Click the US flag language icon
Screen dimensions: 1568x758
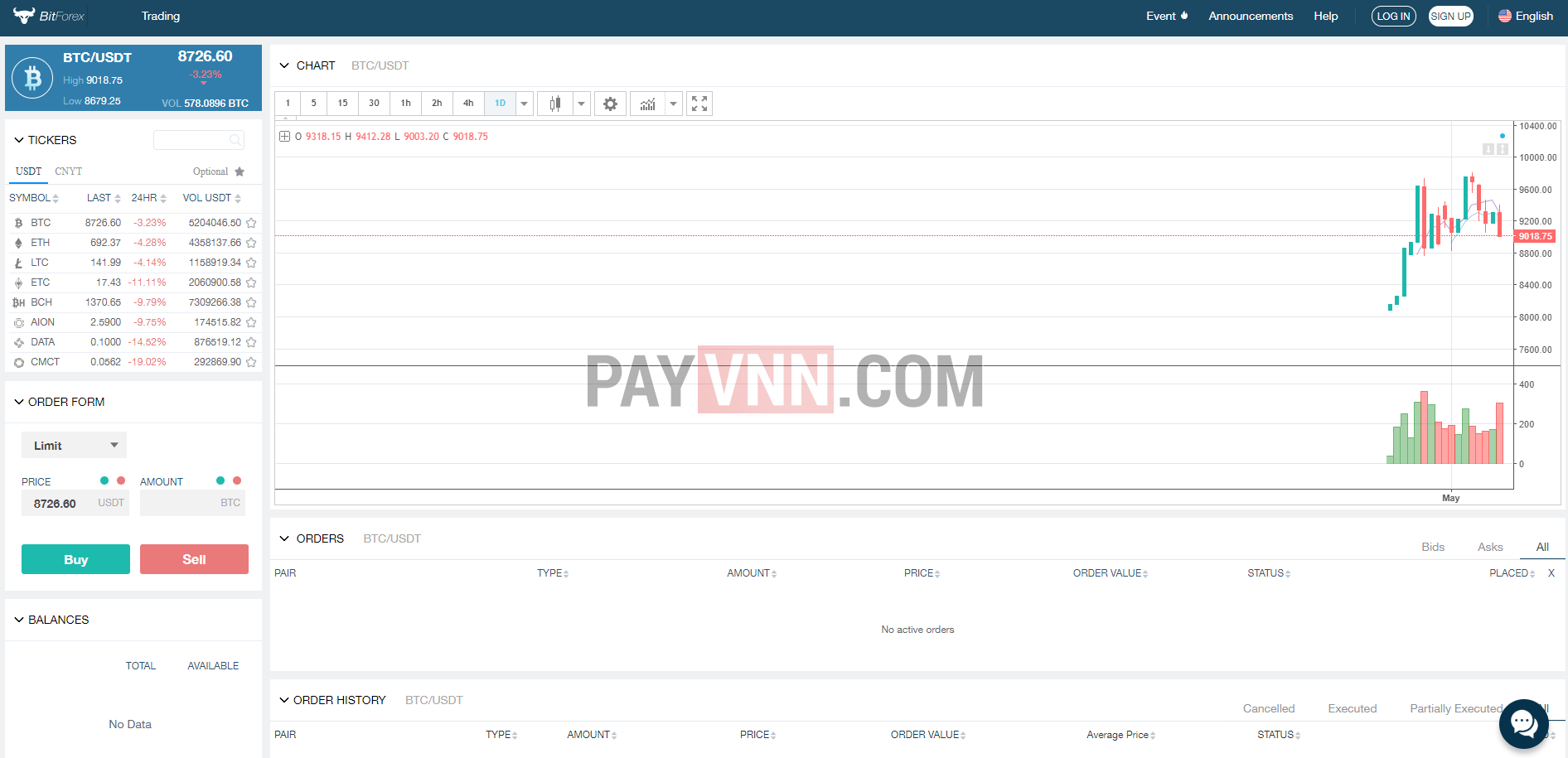click(1505, 16)
